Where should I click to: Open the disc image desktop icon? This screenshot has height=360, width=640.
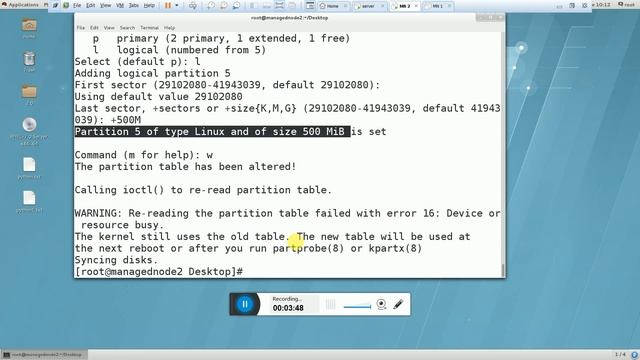point(29,124)
